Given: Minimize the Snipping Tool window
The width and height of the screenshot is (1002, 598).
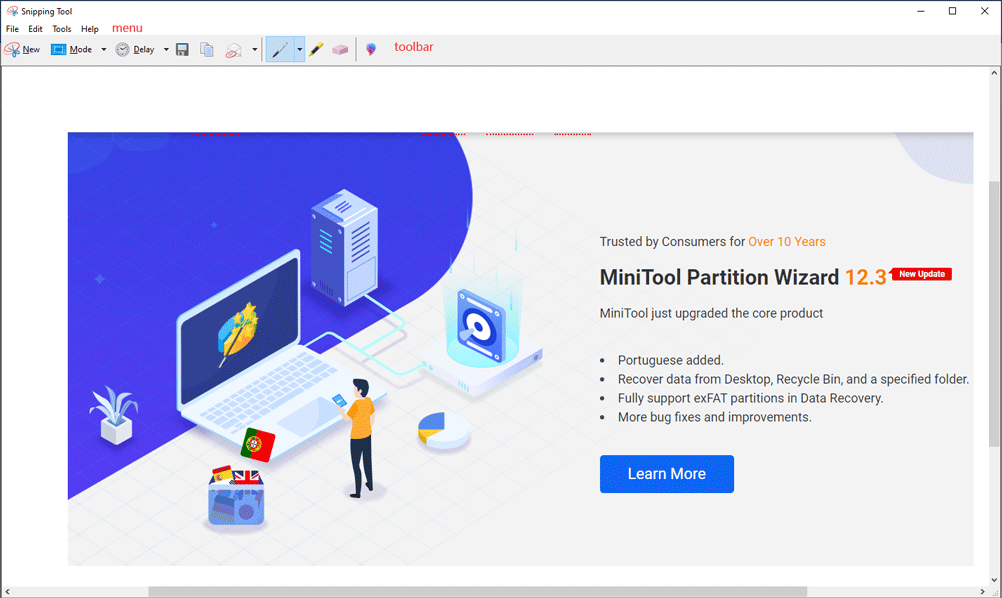Looking at the screenshot, I should (921, 11).
